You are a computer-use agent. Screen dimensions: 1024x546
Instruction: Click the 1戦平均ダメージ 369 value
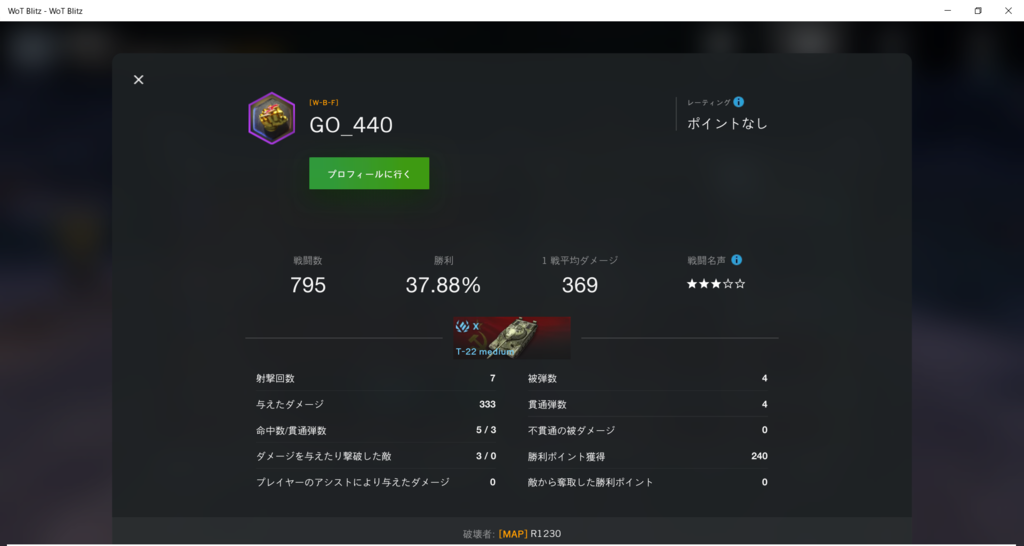(580, 285)
